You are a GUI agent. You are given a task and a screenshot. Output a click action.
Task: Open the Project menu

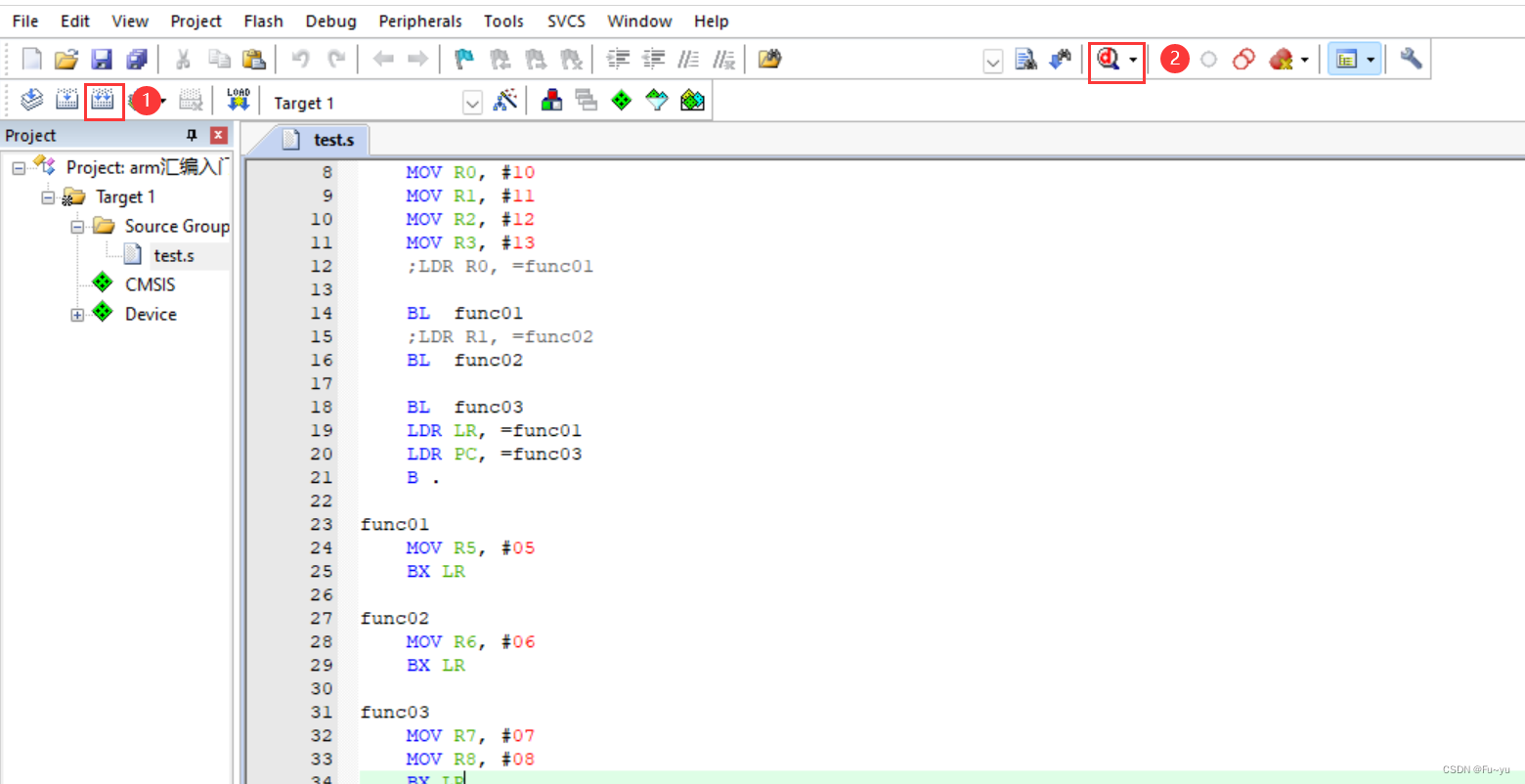196,21
